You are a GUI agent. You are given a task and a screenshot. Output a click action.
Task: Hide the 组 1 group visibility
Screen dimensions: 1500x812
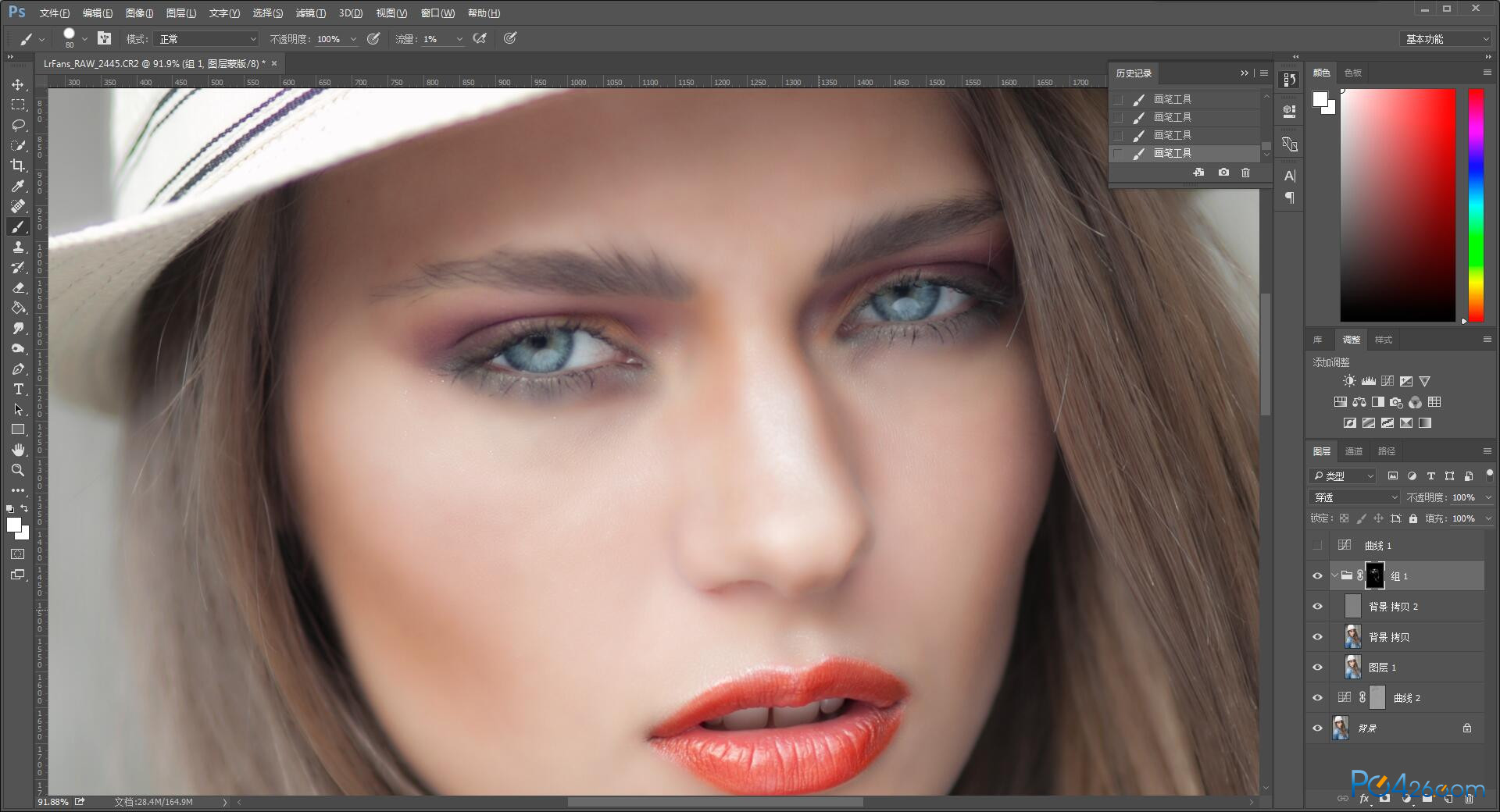click(1318, 576)
